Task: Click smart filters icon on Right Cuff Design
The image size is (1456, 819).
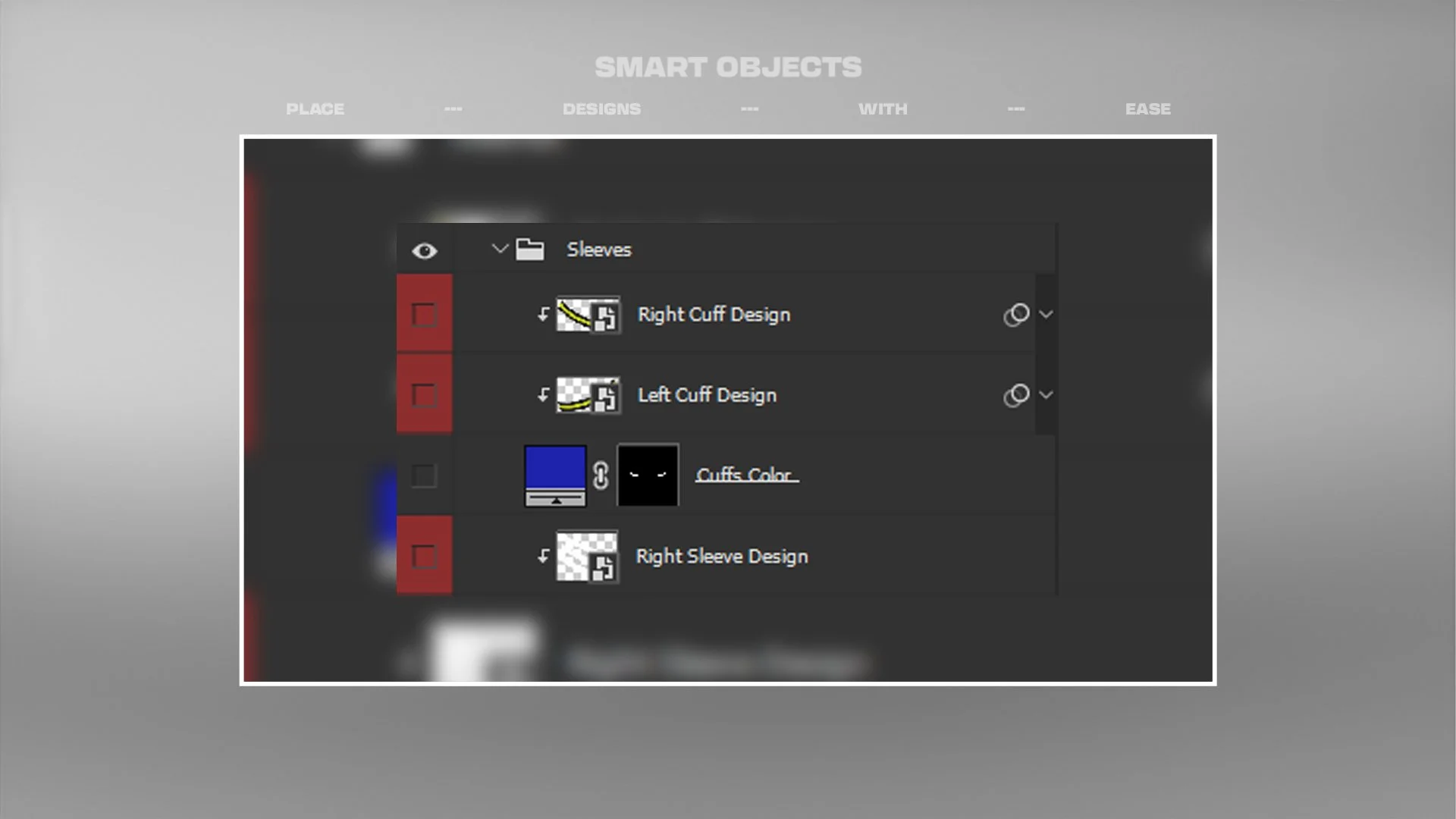Action: [x=1016, y=315]
